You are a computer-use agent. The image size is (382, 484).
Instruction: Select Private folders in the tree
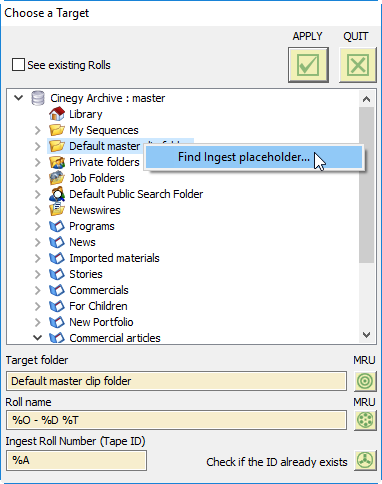104,162
